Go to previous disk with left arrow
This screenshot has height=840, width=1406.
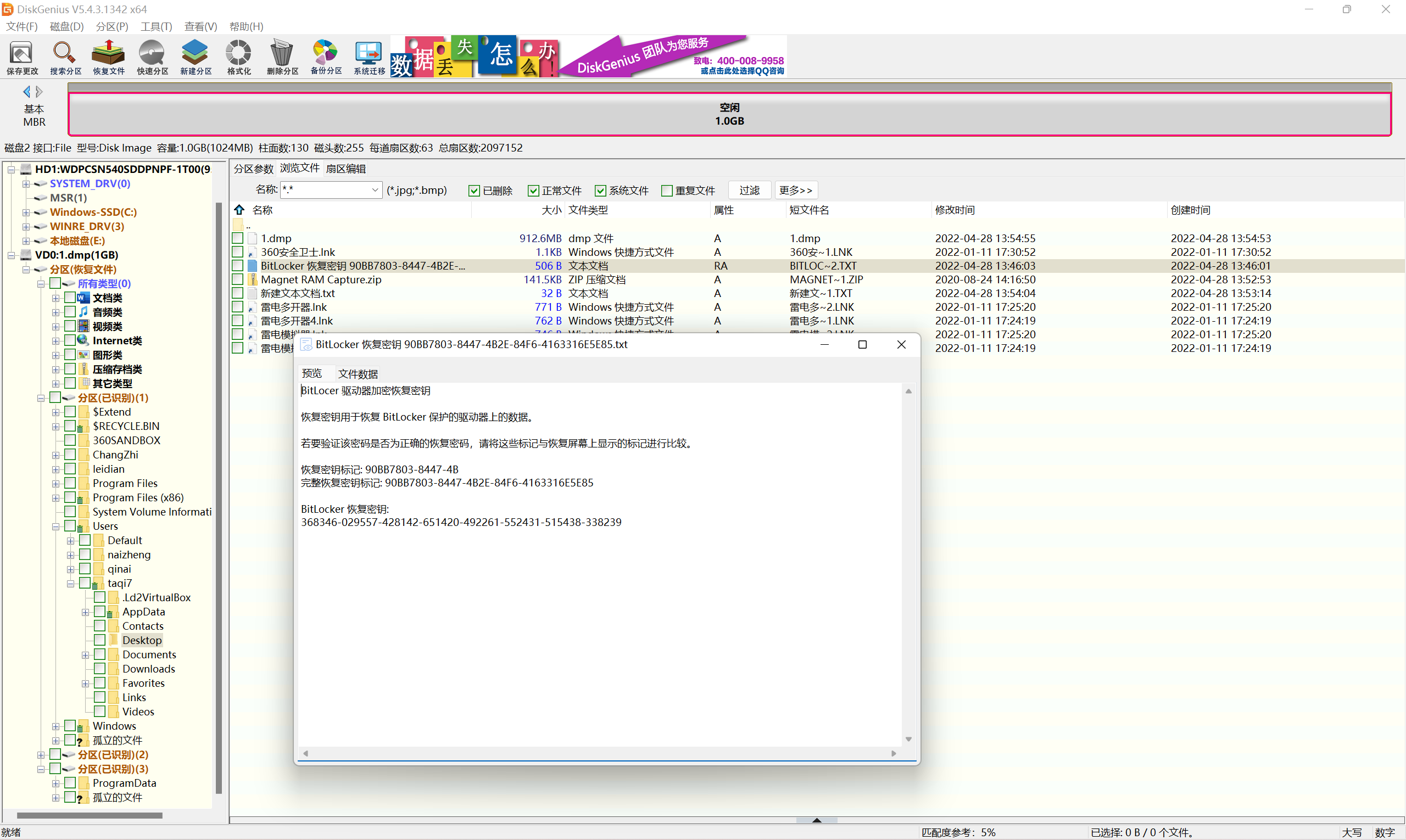click(x=26, y=91)
